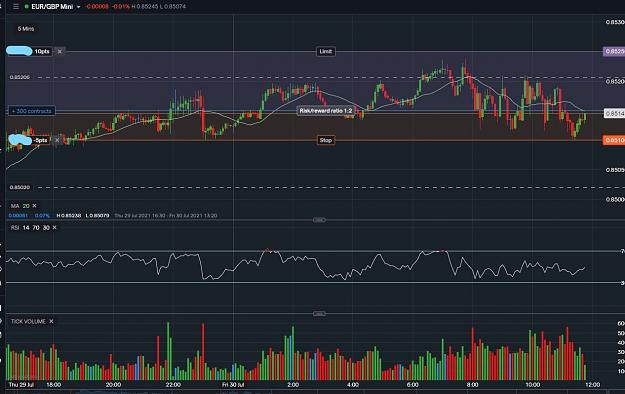Select the current price tag 0.8514
625x394 pixels.
pos(614,114)
